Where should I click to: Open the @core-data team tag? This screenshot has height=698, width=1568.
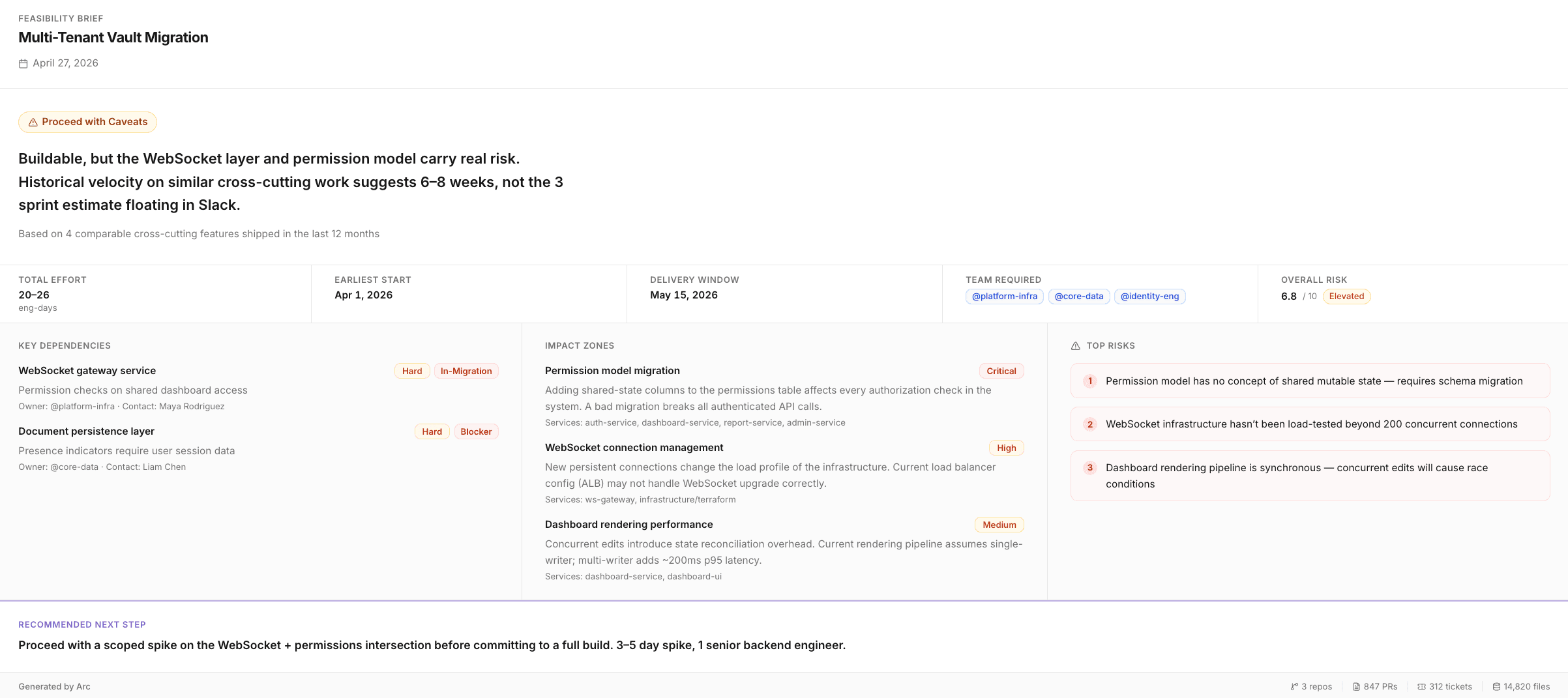tap(1079, 297)
